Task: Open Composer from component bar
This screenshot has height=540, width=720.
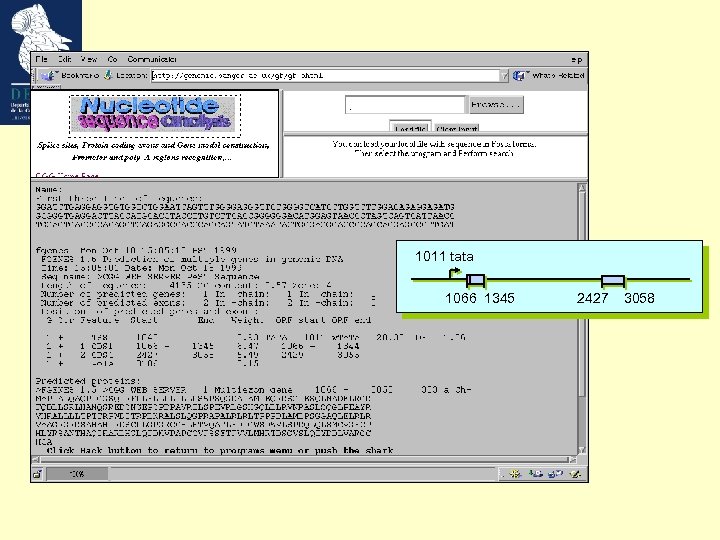Action: click(575, 474)
